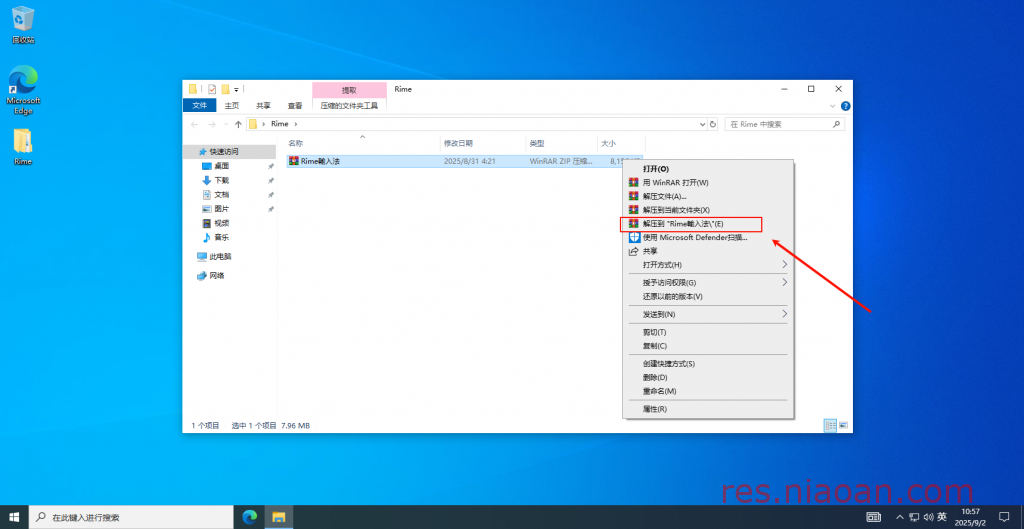
Task: Open 属性(R) from the context menu
Action: pyautogui.click(x=708, y=409)
